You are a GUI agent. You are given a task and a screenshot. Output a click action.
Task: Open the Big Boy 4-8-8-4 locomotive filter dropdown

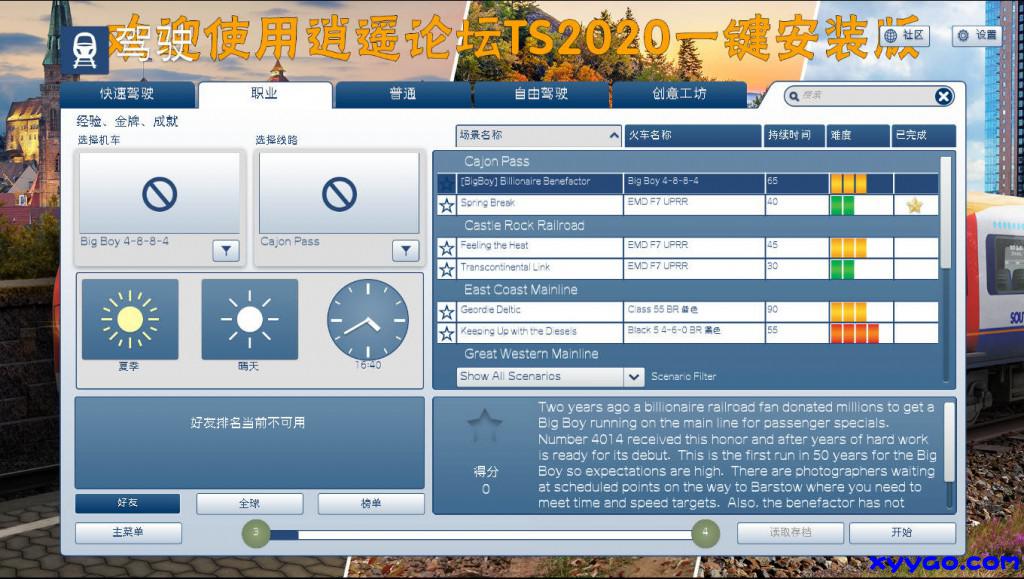point(226,251)
